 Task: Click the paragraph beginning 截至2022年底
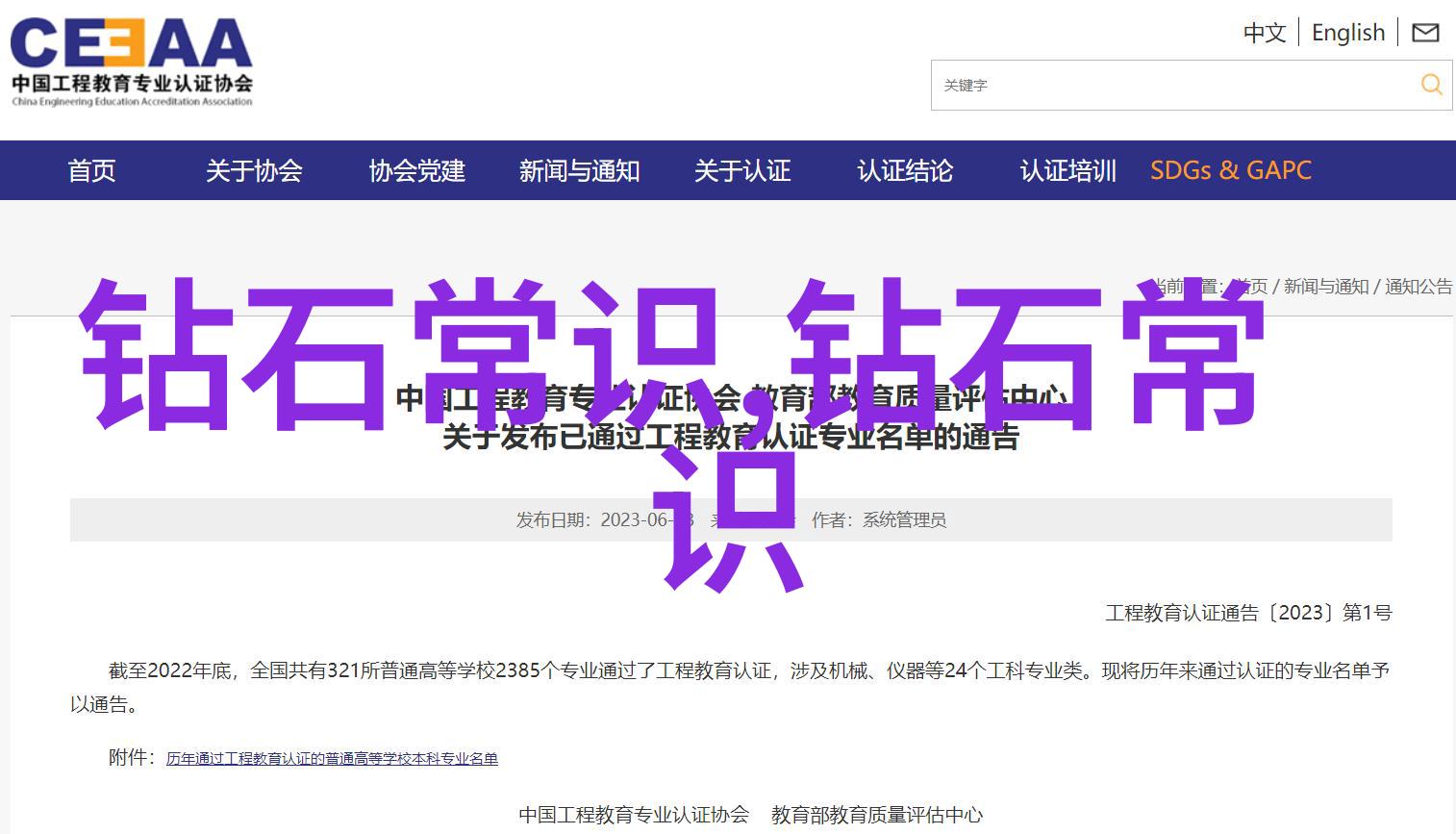(730, 687)
